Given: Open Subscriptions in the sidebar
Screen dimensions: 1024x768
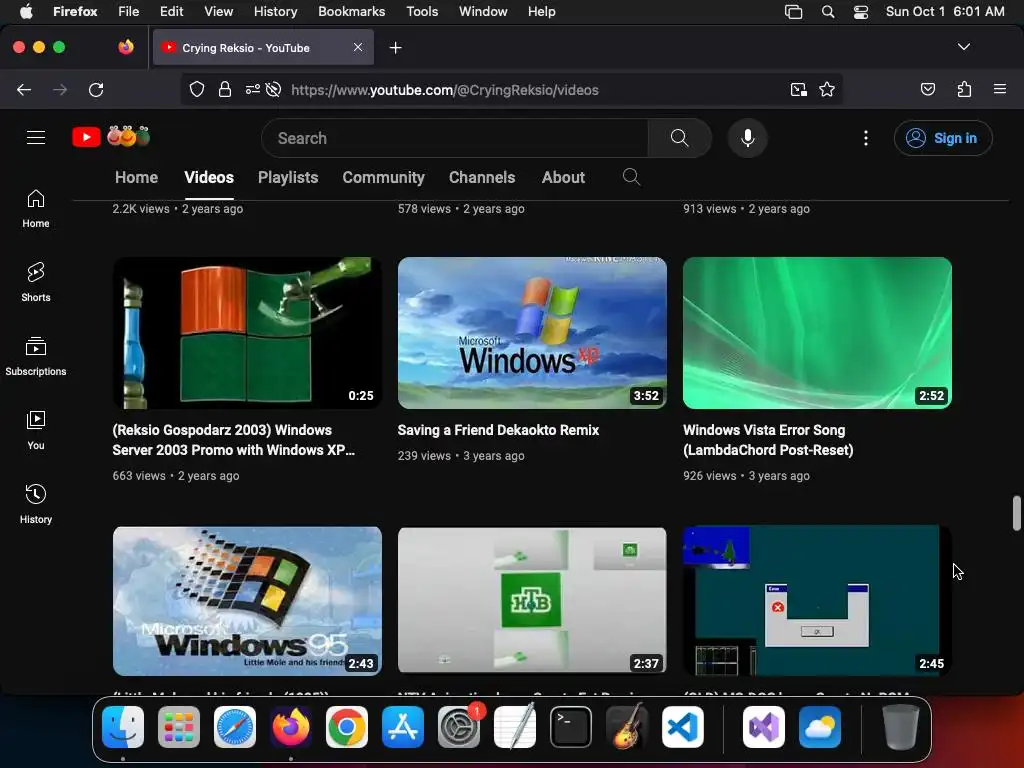Looking at the screenshot, I should pyautogui.click(x=36, y=357).
